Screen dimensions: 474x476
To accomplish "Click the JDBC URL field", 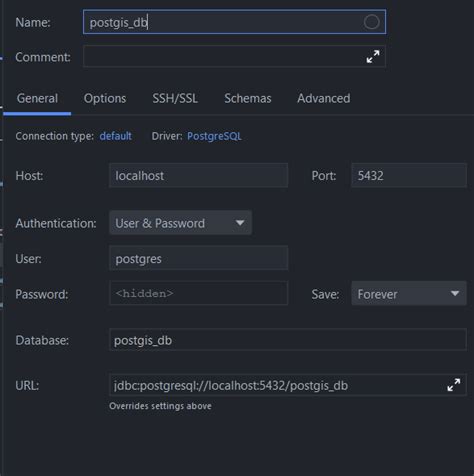I will point(288,385).
